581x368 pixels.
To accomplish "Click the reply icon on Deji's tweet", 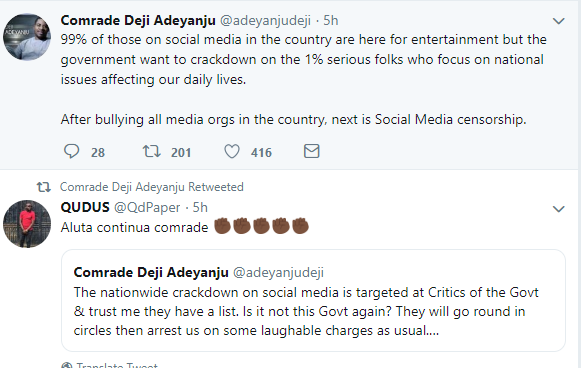I will pyautogui.click(x=72, y=152).
